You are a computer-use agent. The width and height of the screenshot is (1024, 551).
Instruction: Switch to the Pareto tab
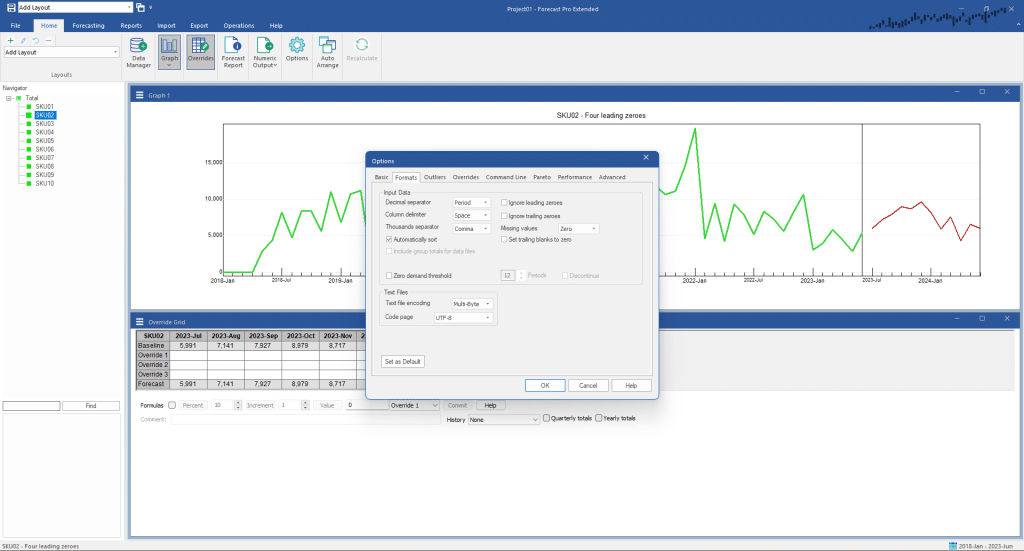click(542, 178)
